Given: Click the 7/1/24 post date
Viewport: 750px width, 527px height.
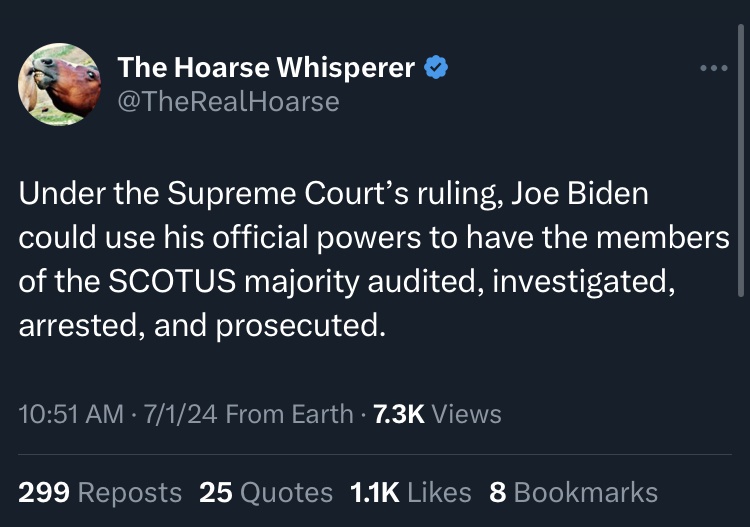Looking at the screenshot, I should (181, 413).
